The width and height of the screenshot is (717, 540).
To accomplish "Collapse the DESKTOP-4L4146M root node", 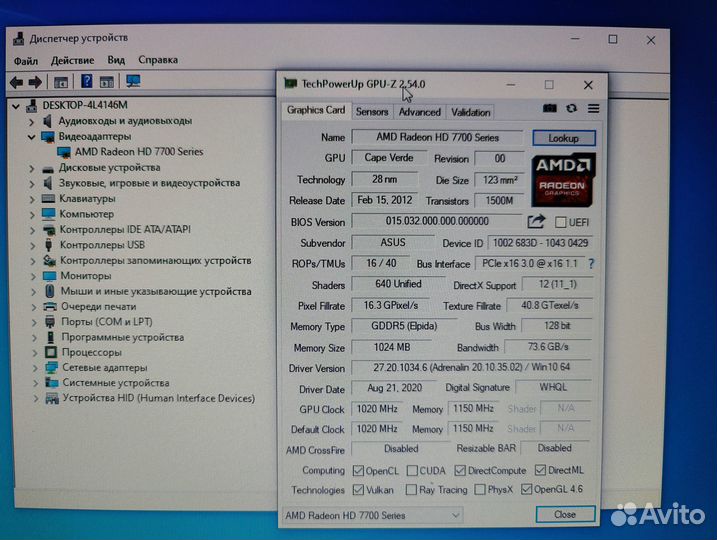I will tap(16, 107).
